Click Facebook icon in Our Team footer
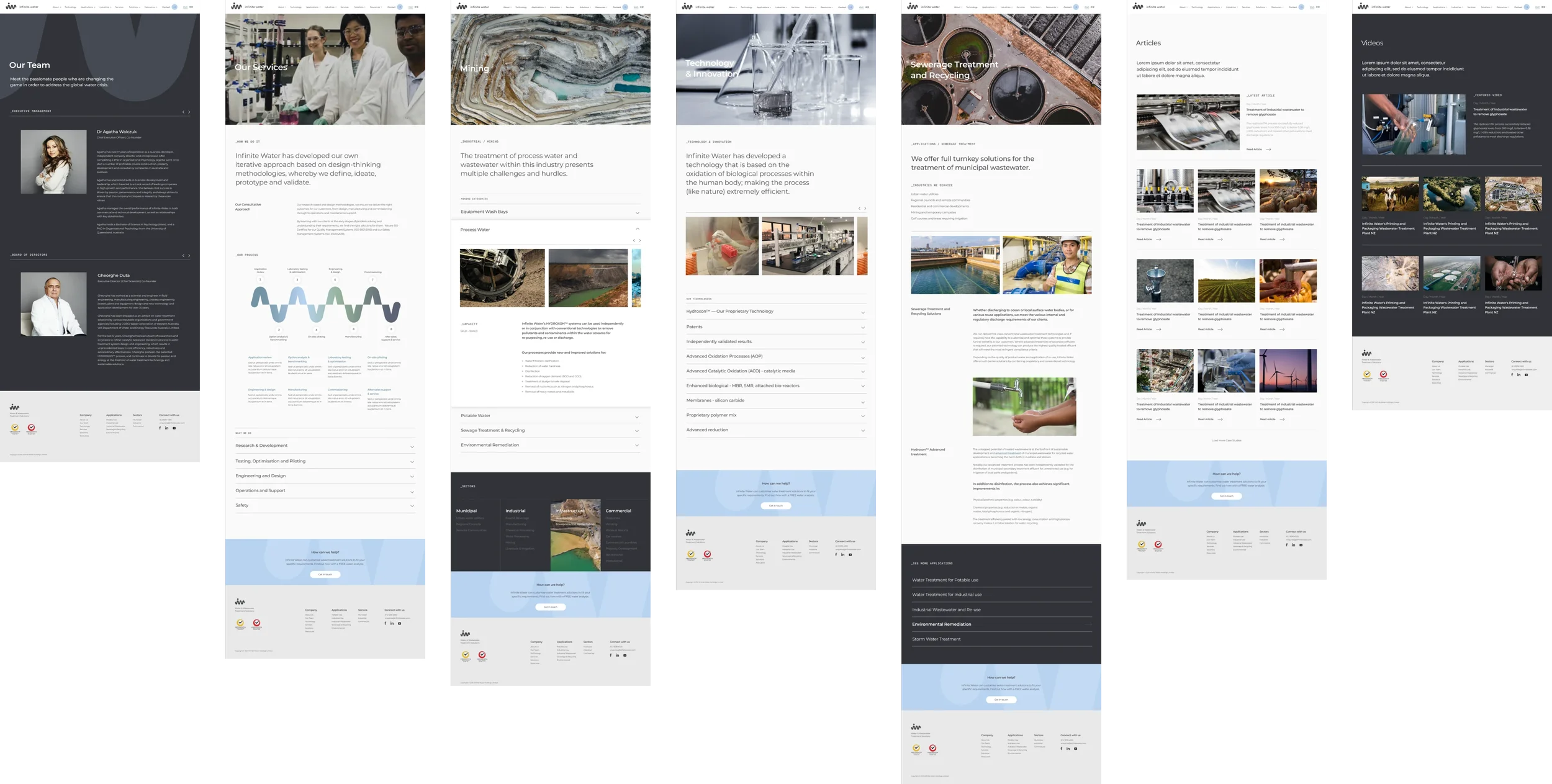1552x784 pixels. [160, 428]
